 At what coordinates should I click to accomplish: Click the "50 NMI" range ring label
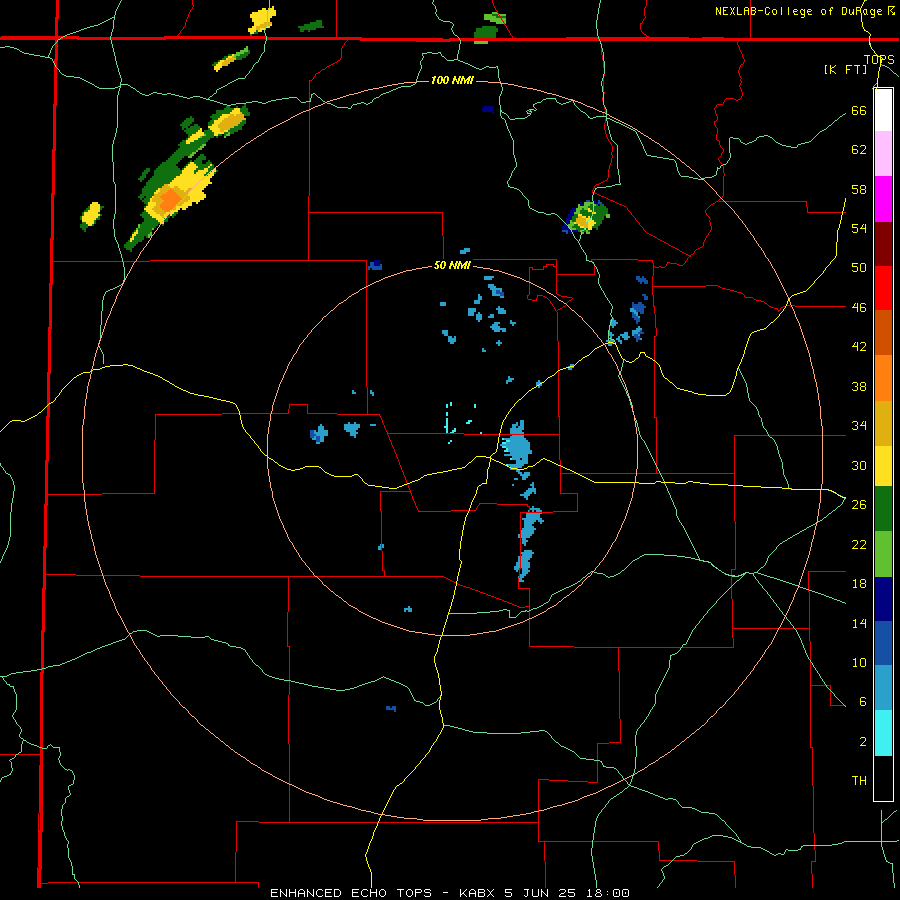coord(452,265)
